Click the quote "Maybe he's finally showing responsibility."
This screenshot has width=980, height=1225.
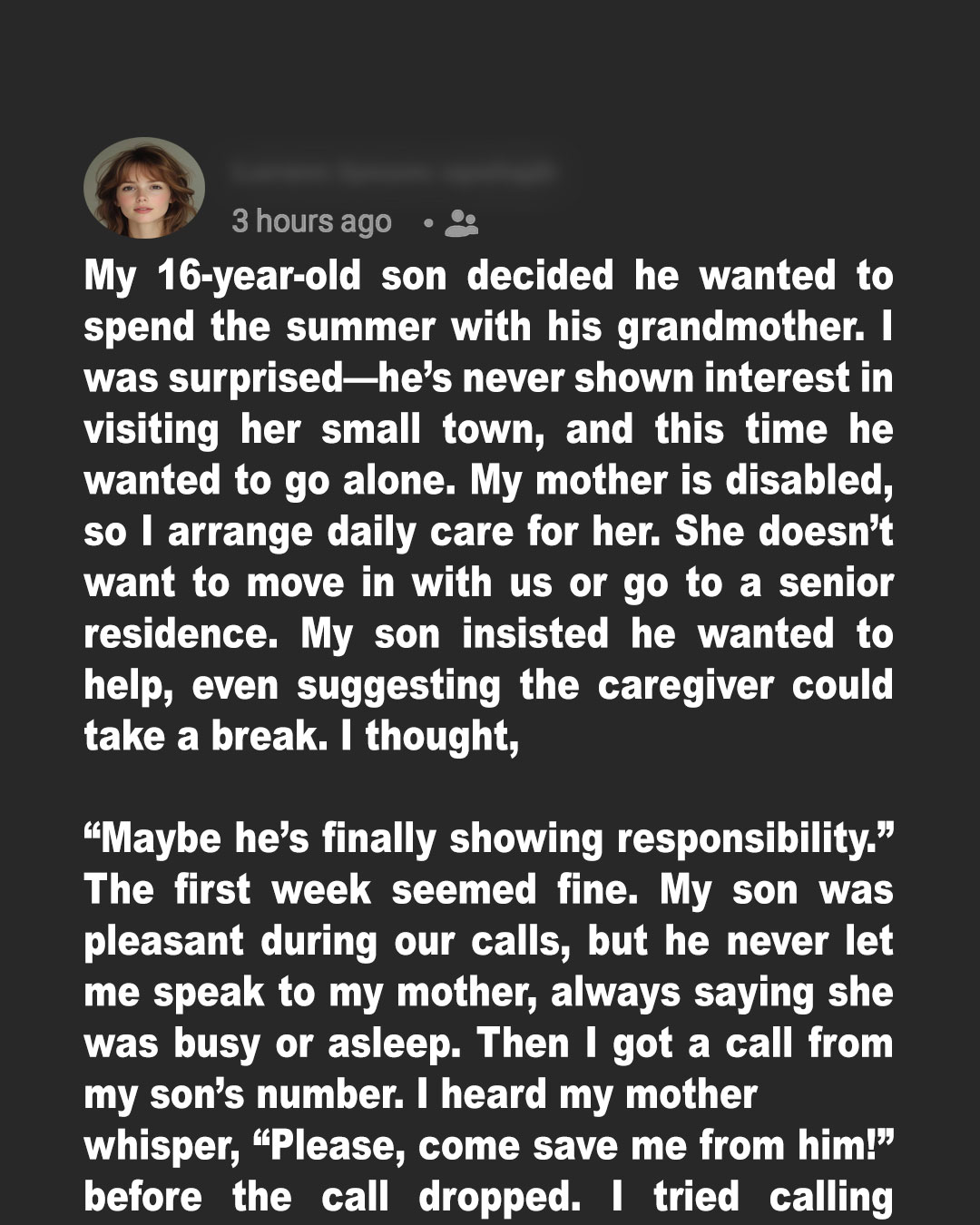[488, 838]
